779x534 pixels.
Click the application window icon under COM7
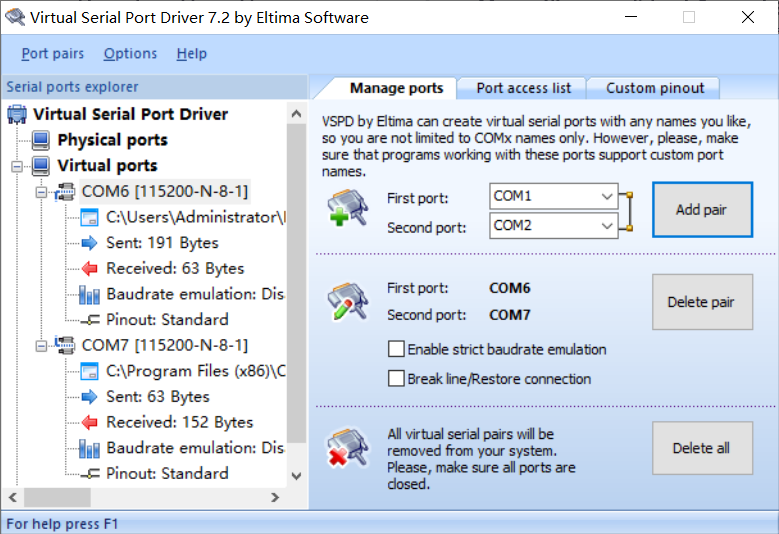pyautogui.click(x=89, y=372)
